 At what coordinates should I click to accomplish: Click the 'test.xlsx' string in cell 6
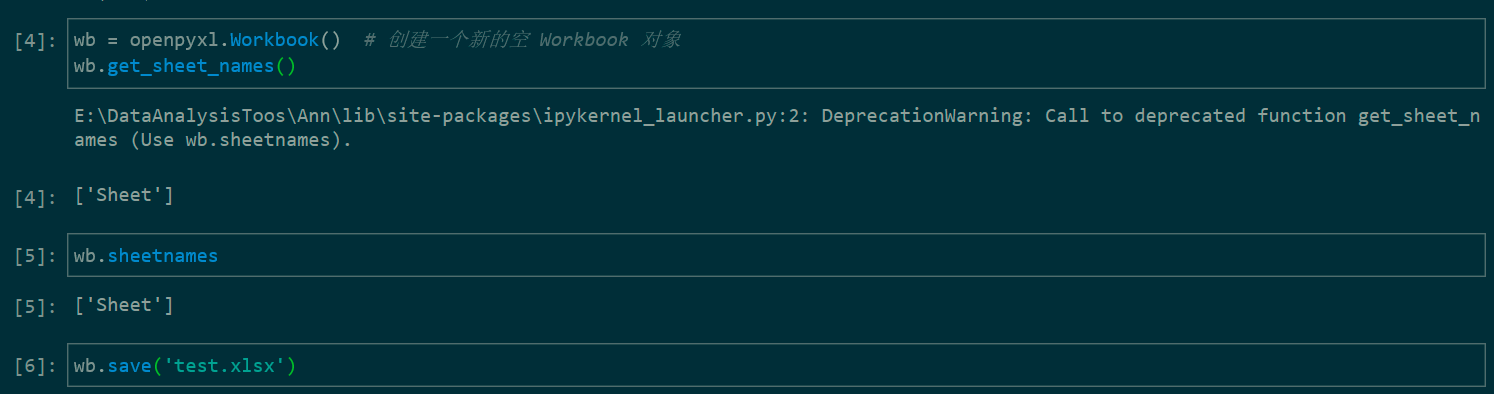click(225, 366)
